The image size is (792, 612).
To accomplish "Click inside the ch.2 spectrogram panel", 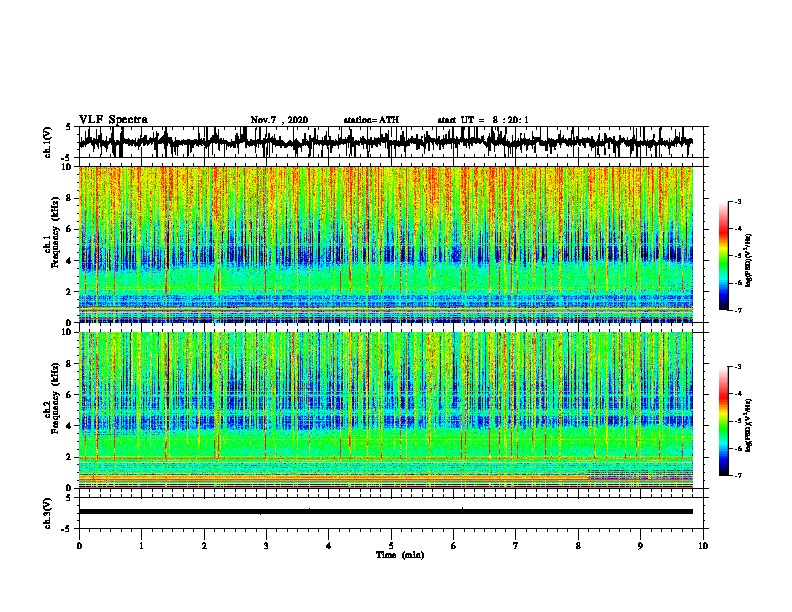I will [x=385, y=410].
